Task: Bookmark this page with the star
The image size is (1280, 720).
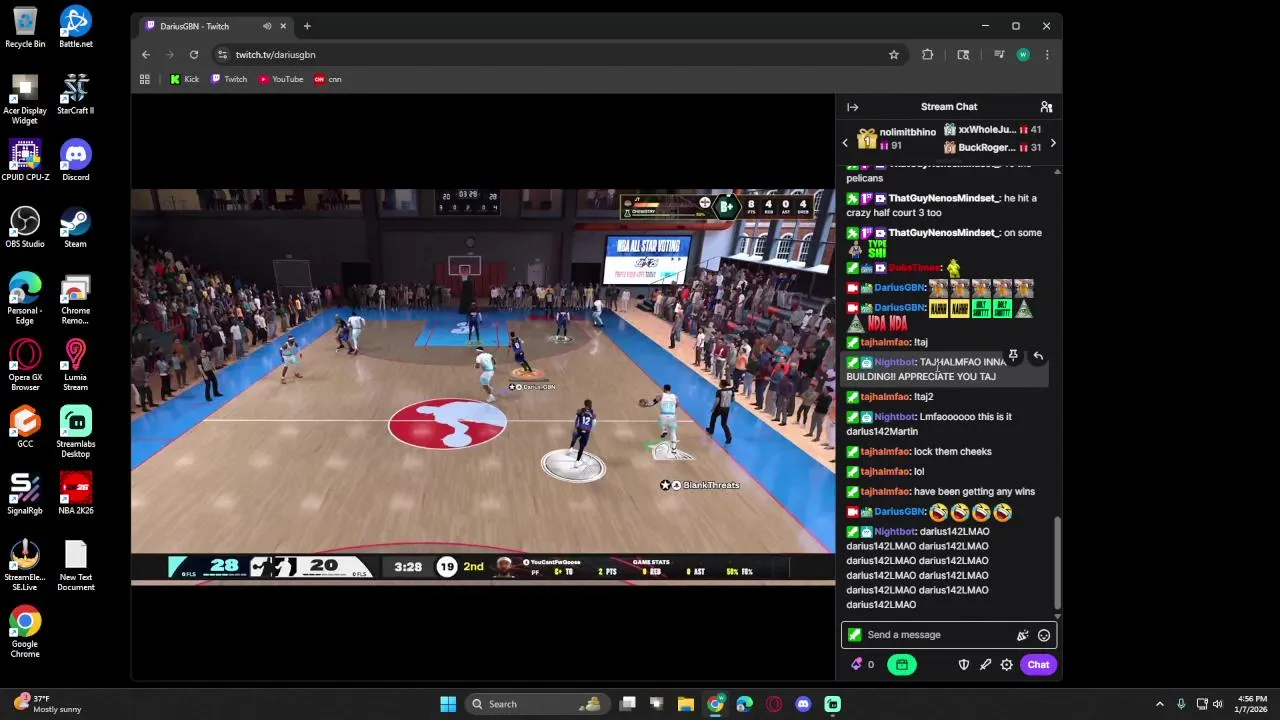Action: coord(893,55)
